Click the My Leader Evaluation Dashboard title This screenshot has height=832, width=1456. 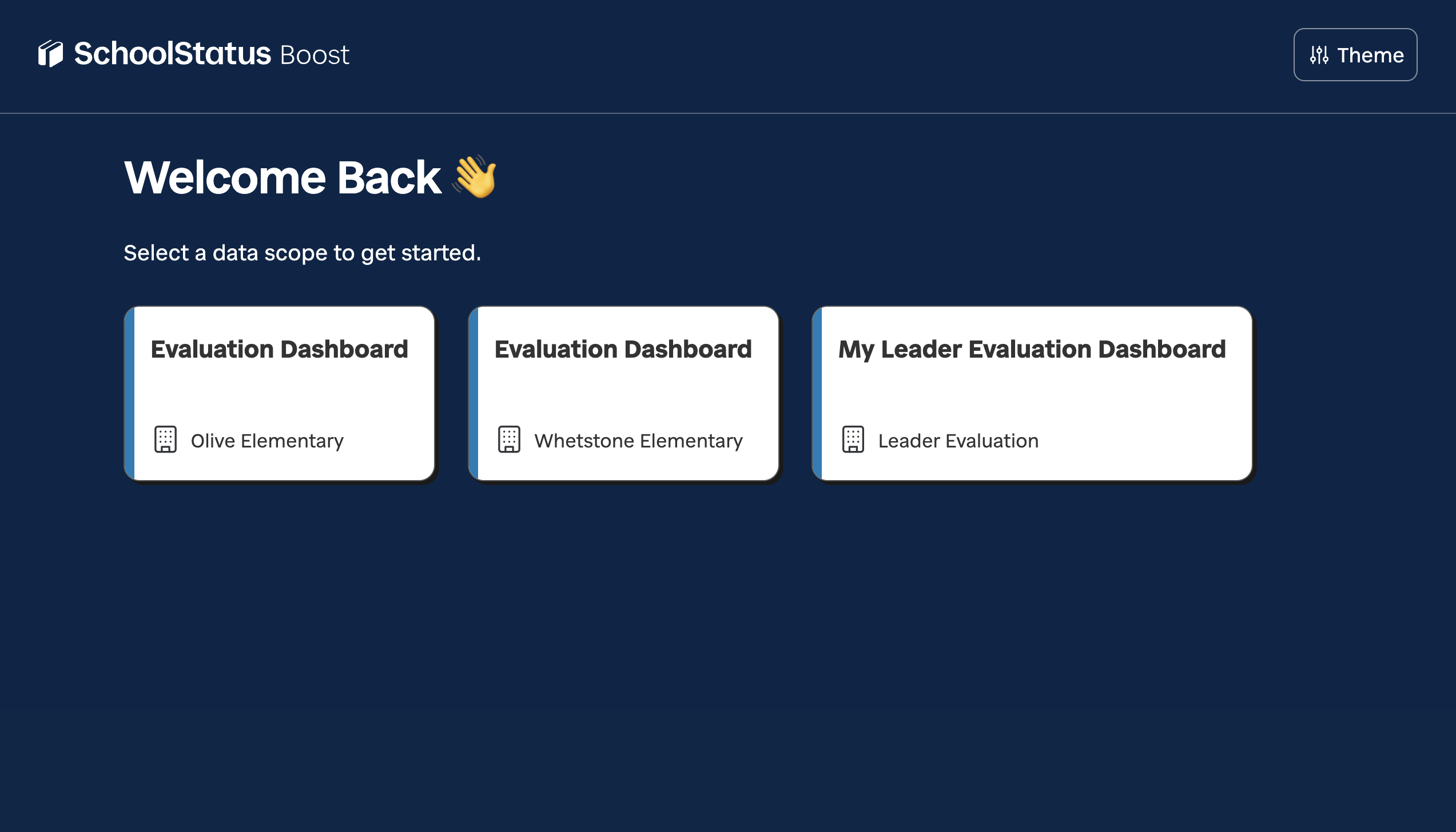click(x=1032, y=349)
